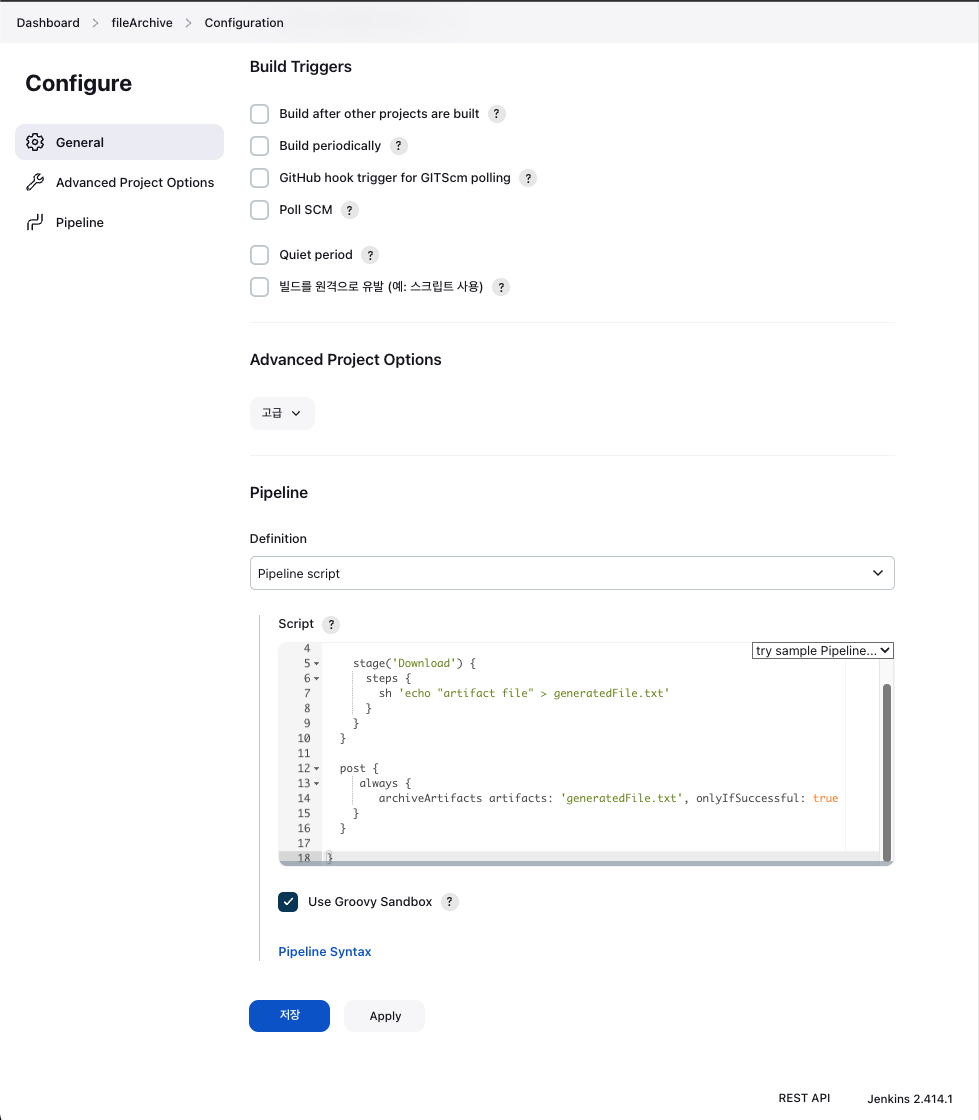Enable Poll SCM checkbox
Viewport: 979px width, 1120px height.
259,210
